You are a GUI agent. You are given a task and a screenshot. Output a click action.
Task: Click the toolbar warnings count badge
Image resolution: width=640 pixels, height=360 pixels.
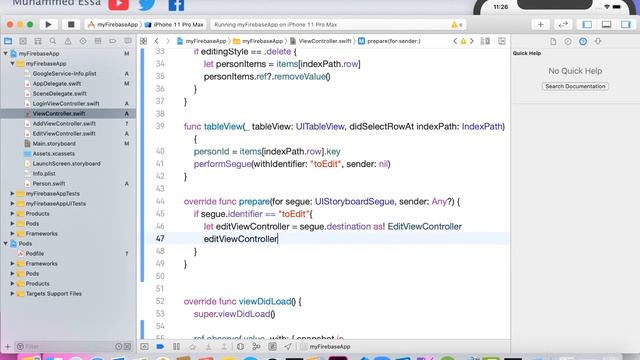(457, 24)
